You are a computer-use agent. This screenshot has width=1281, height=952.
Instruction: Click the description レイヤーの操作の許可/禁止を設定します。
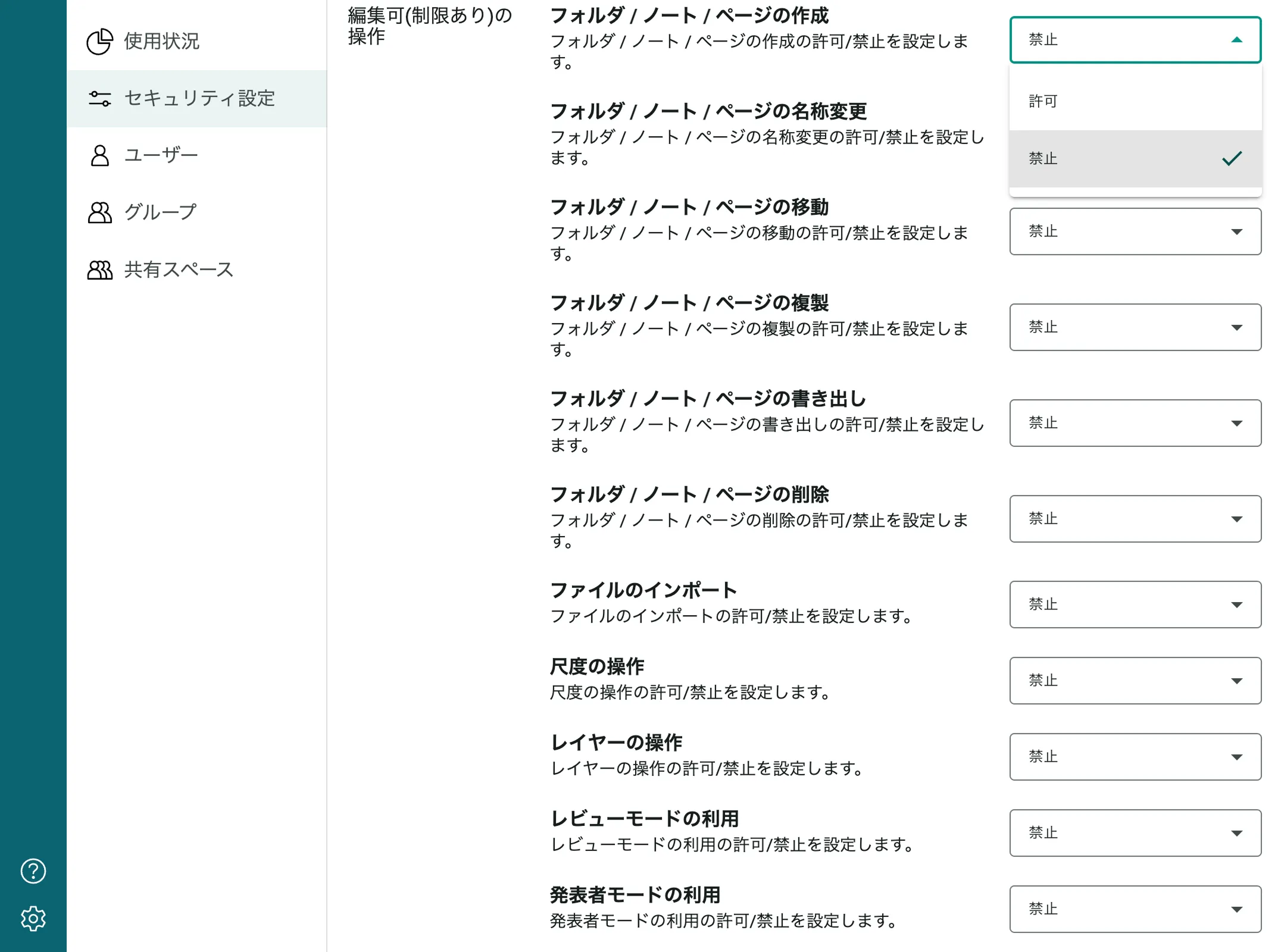[707, 769]
